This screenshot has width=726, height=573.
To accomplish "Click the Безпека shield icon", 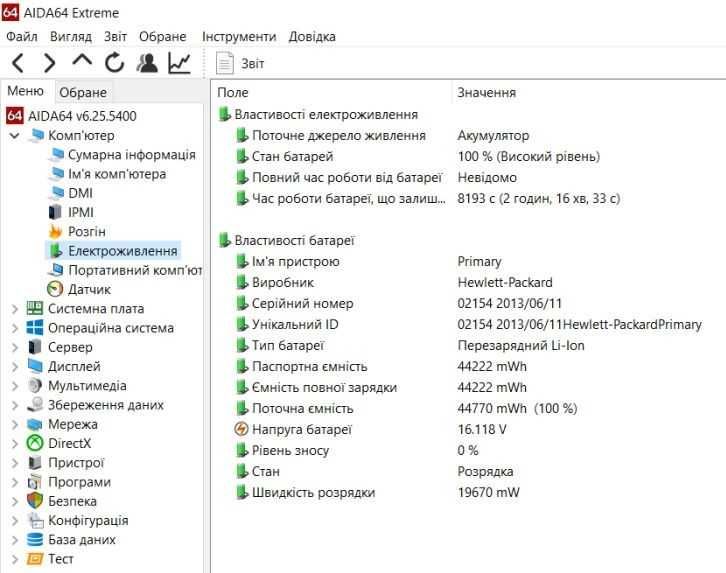I will [x=35, y=501].
